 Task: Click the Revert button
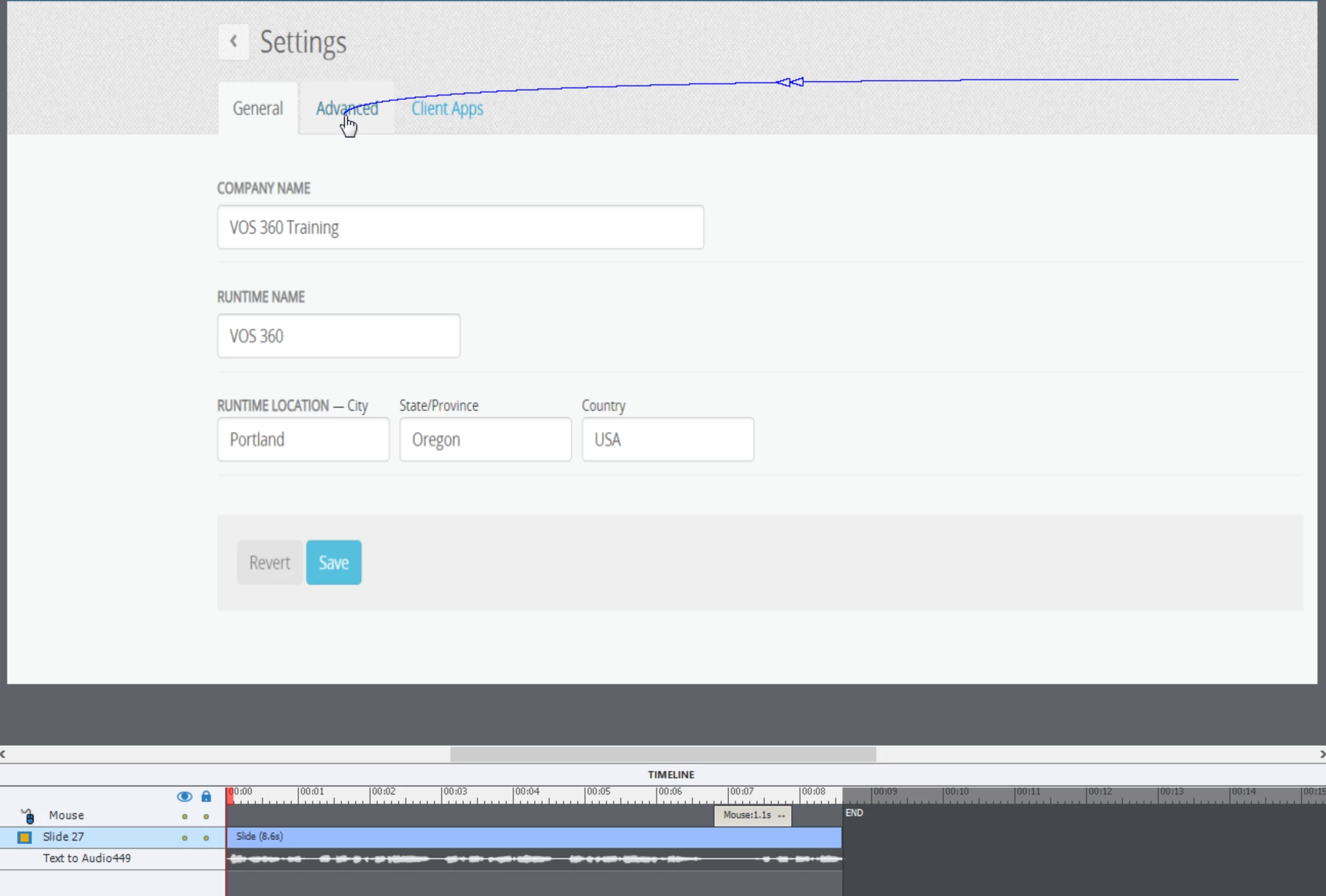[x=270, y=562]
